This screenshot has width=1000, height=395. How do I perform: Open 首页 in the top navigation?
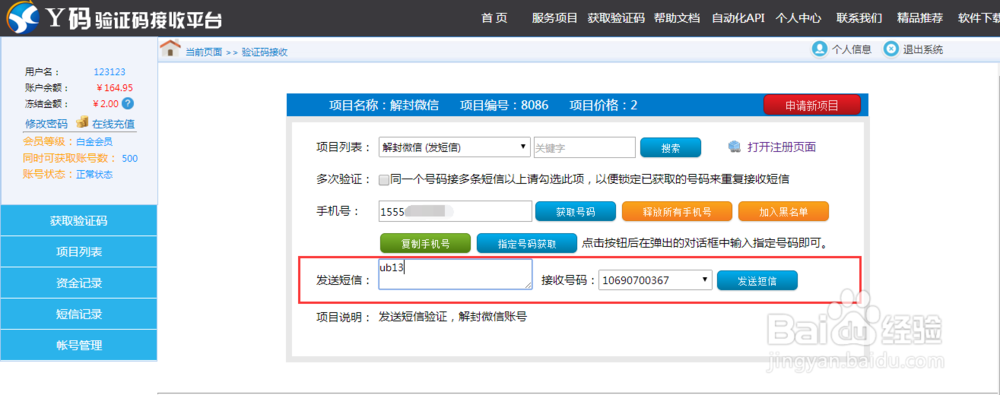tap(494, 18)
